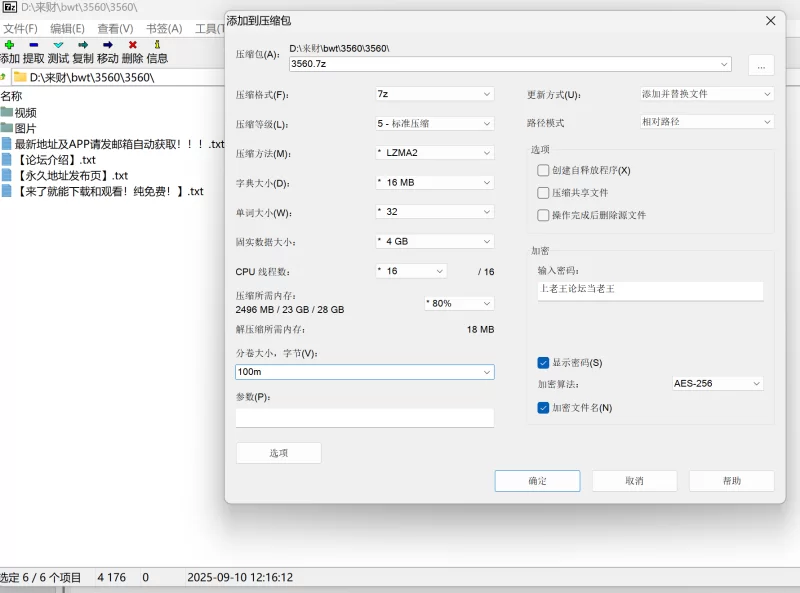Click the Add (添加) toolbar icon
This screenshot has width=800, height=593.
9,45
